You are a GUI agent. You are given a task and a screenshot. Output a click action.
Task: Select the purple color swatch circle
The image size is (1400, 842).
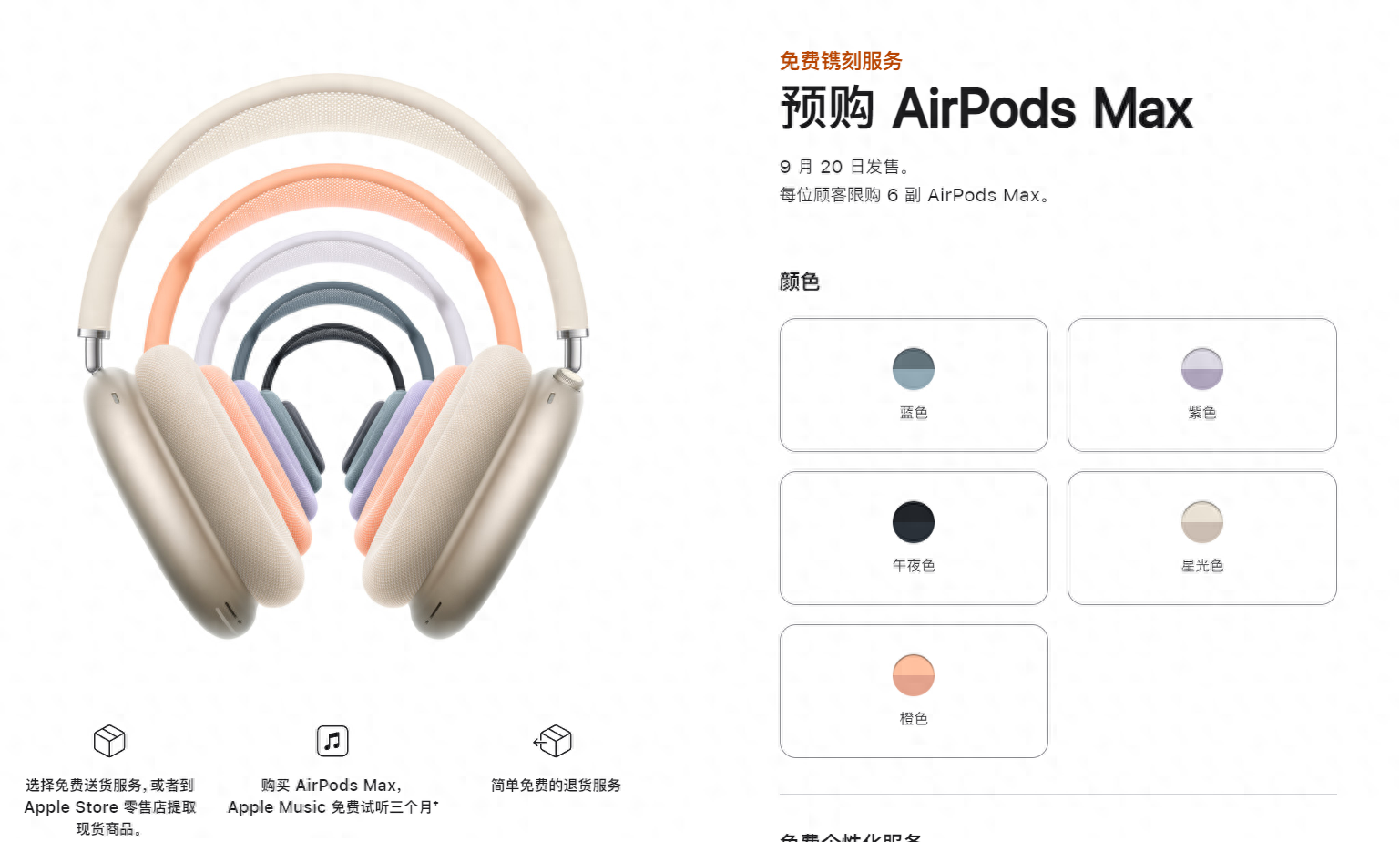(x=1202, y=369)
